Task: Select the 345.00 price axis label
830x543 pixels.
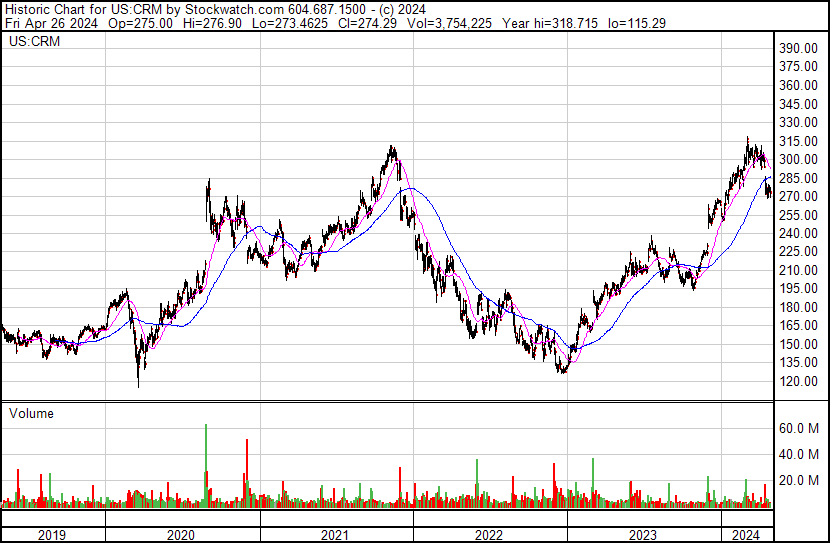Action: (798, 104)
